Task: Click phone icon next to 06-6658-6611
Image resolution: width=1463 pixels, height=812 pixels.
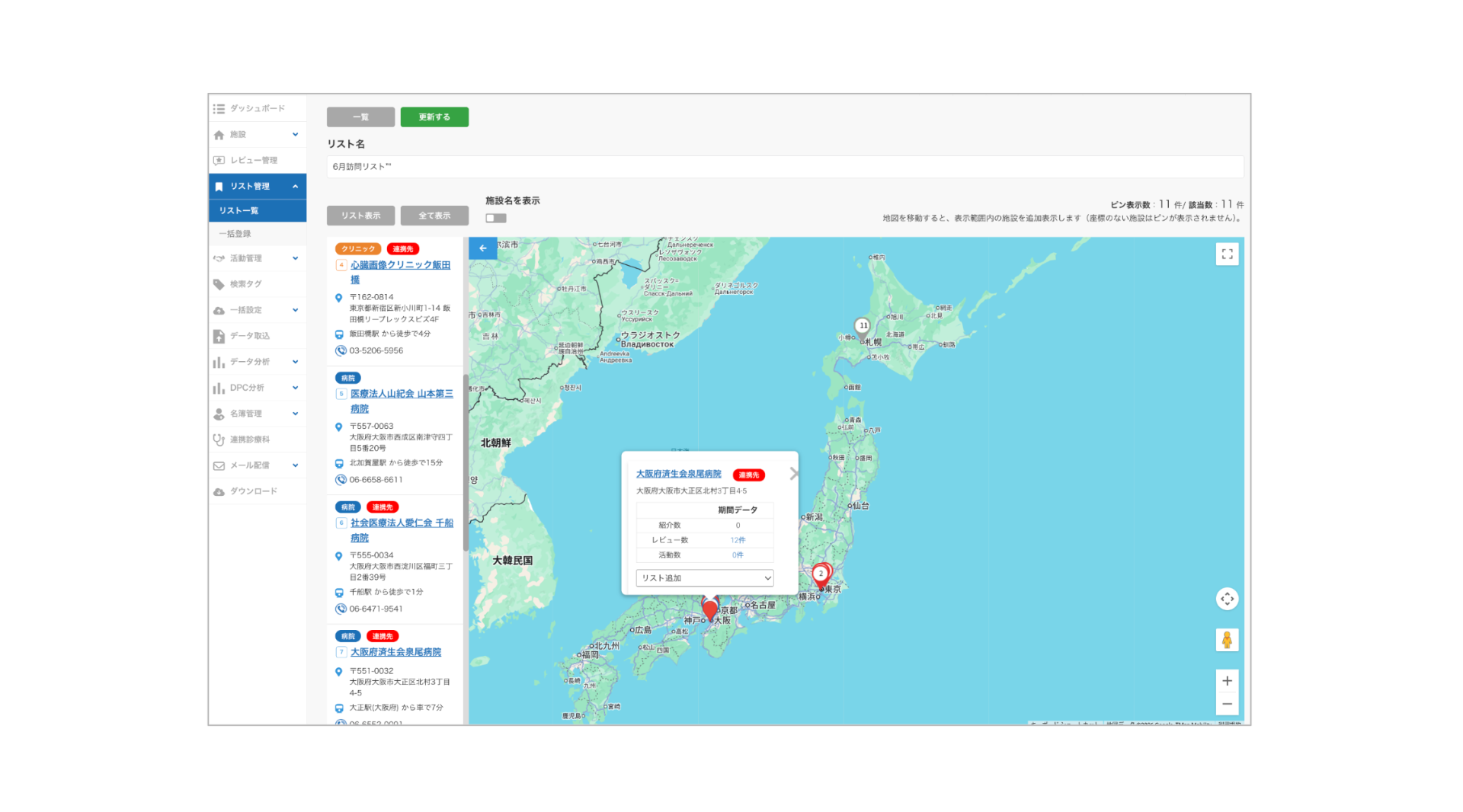Action: [x=341, y=480]
